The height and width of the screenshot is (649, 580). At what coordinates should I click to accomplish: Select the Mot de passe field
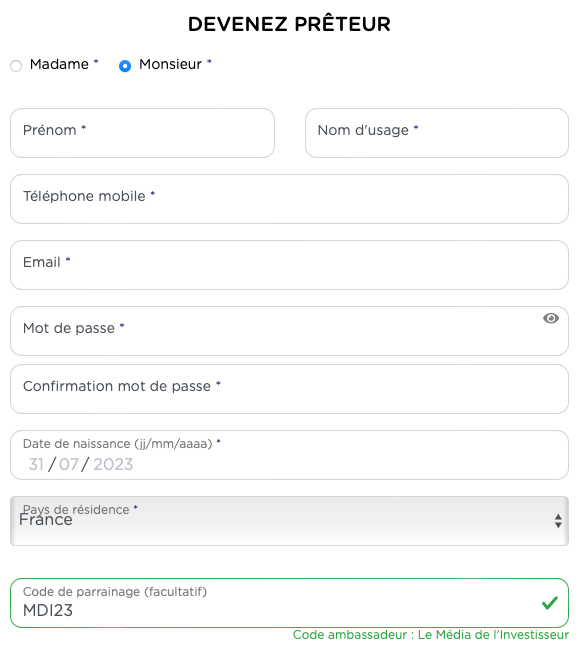point(289,331)
